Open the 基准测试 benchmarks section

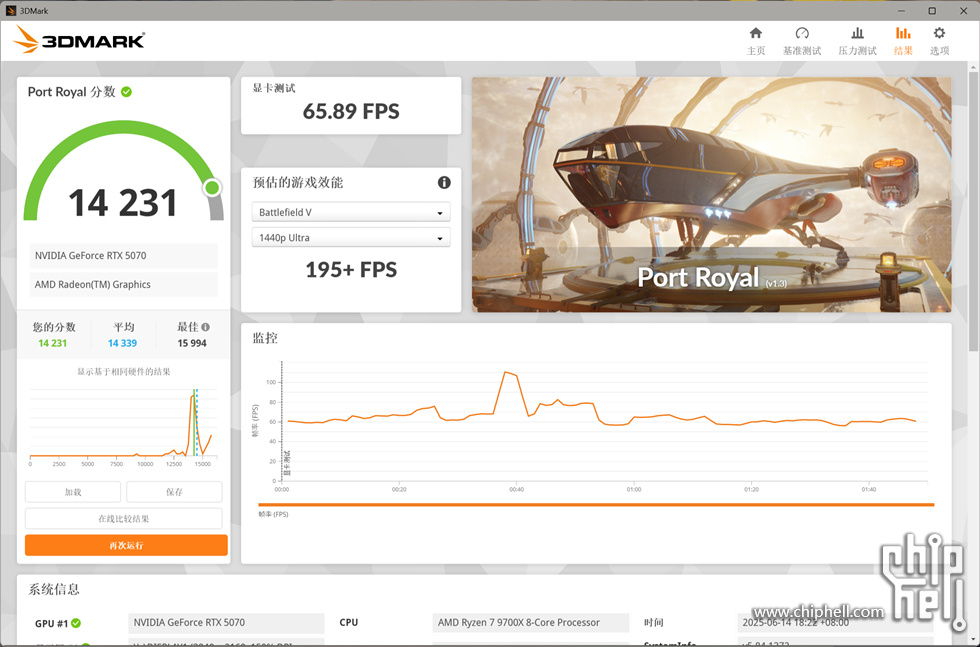coord(802,41)
